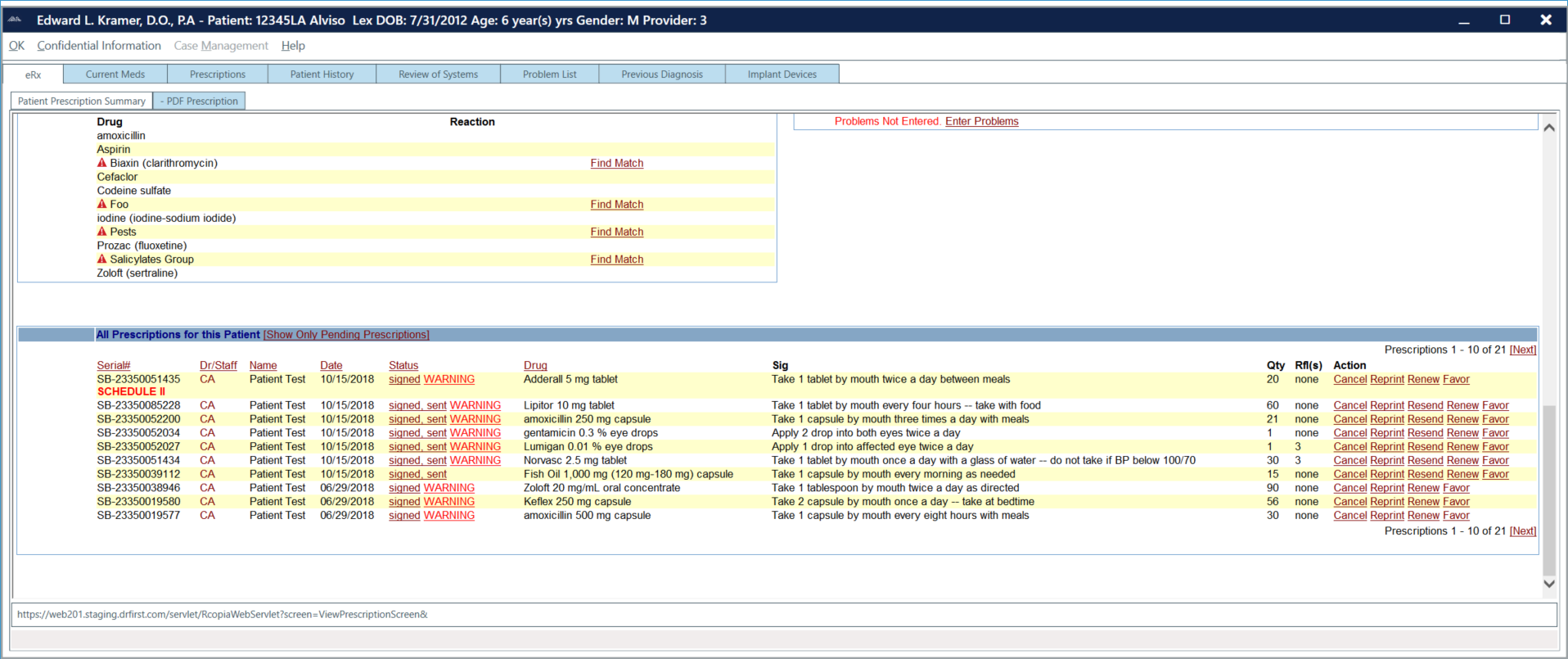
Task: Click Favor for amoxicillin 500 mg capsule
Action: pyautogui.click(x=1456, y=516)
